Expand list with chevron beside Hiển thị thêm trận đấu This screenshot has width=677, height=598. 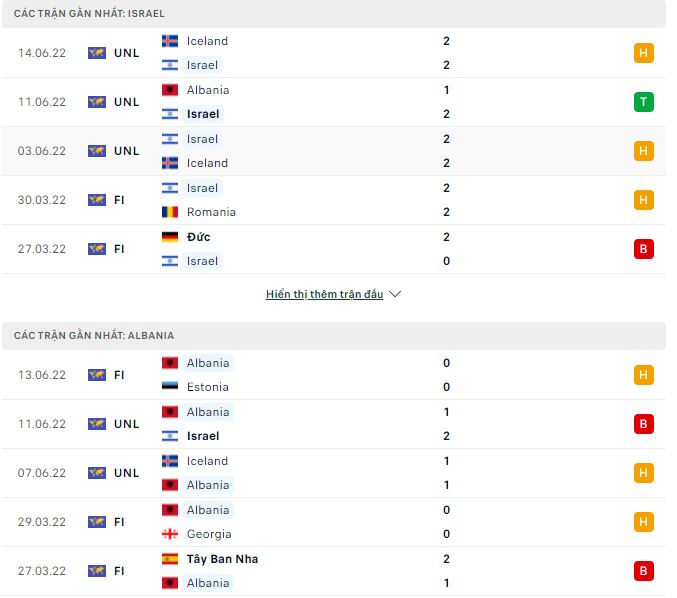coord(395,295)
